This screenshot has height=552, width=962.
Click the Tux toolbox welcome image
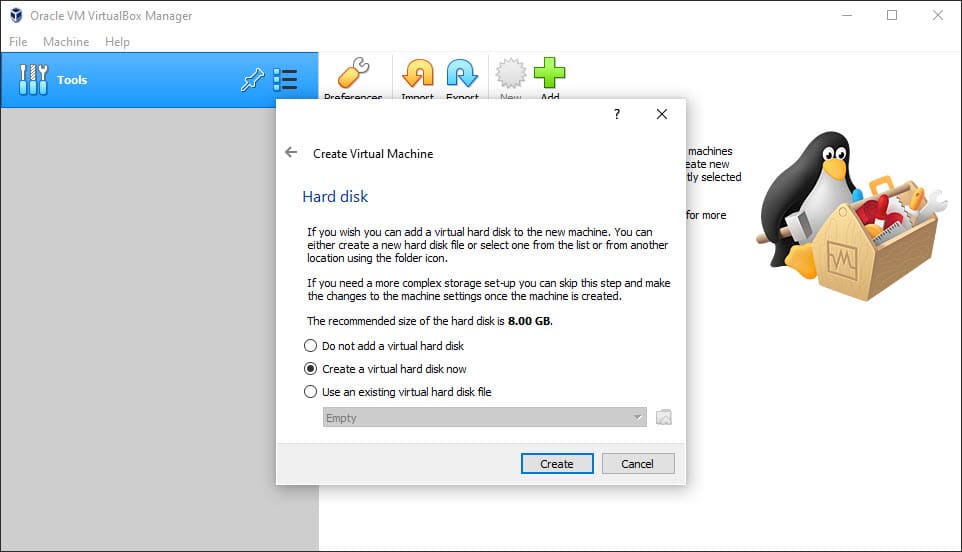(x=850, y=215)
